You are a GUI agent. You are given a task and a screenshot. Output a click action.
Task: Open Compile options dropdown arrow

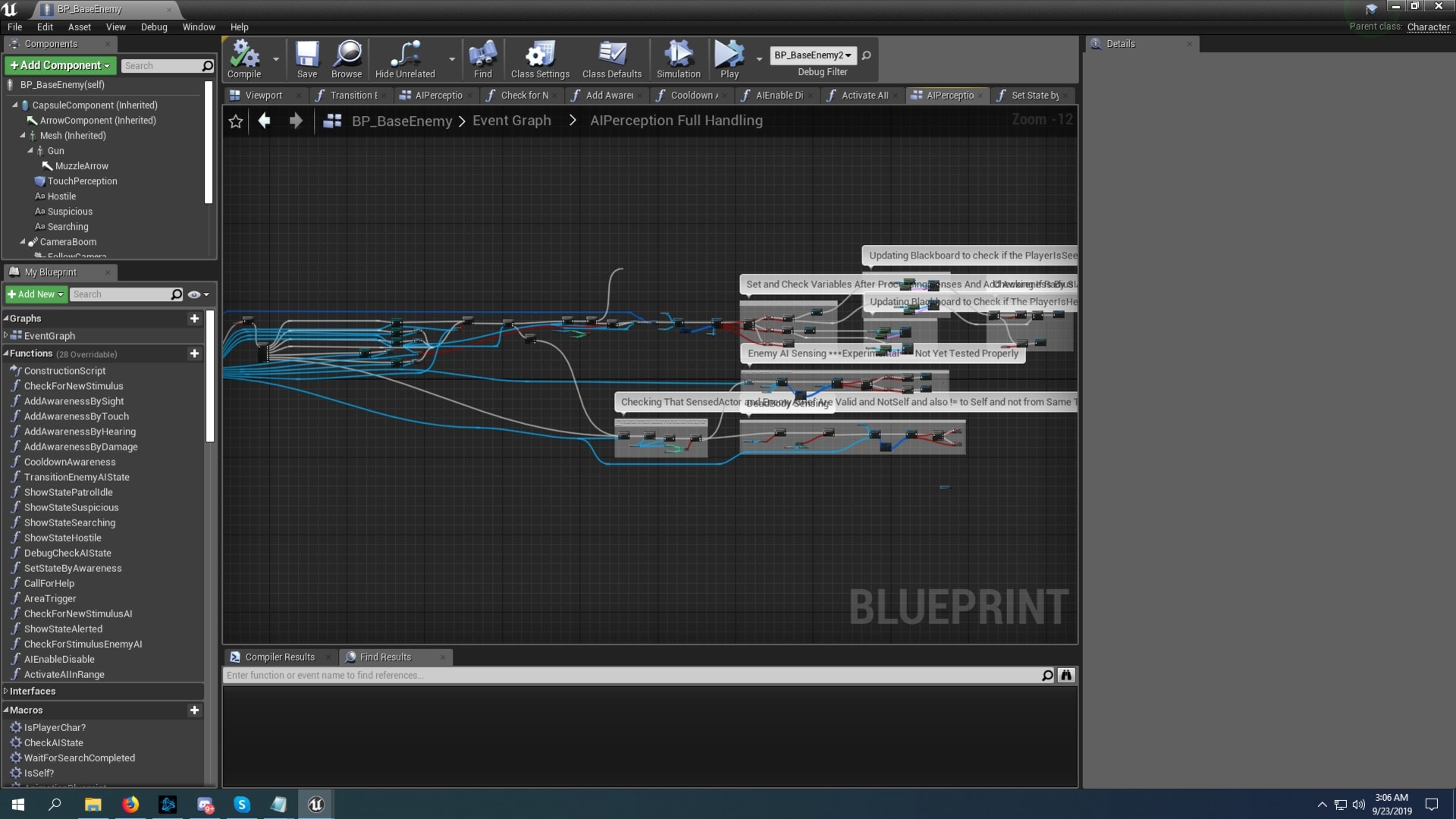pos(276,58)
